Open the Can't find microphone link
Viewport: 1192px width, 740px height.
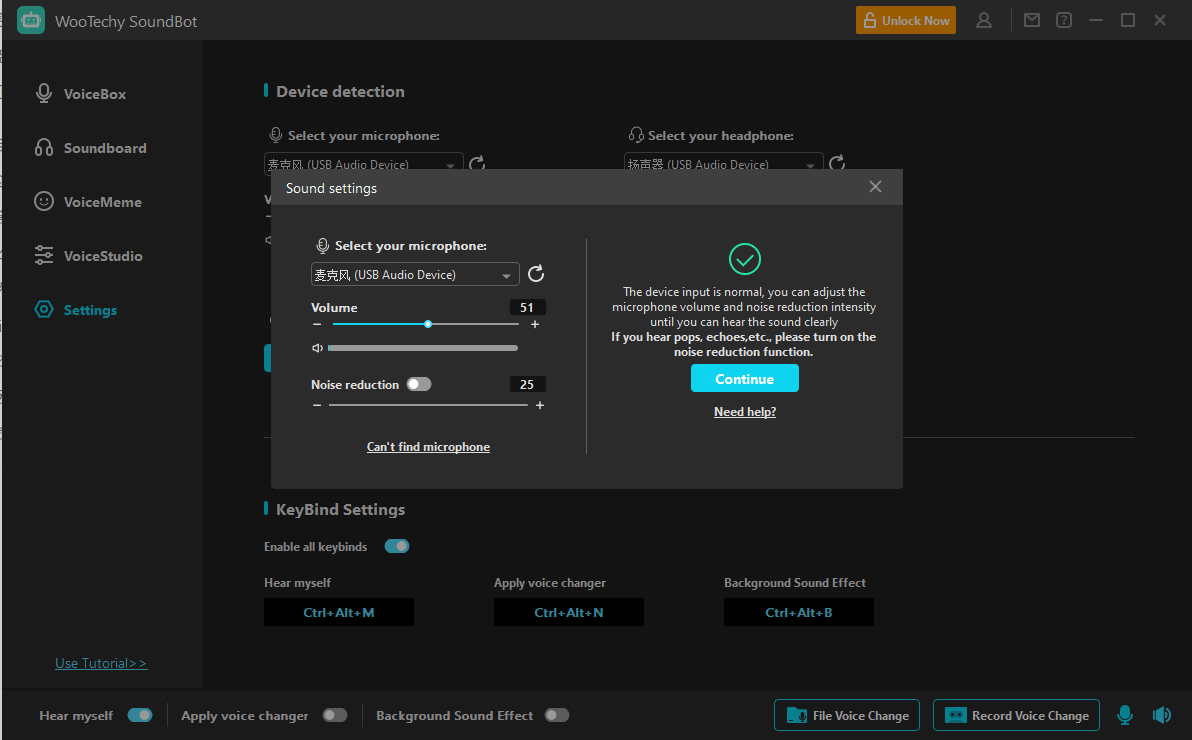click(x=428, y=447)
